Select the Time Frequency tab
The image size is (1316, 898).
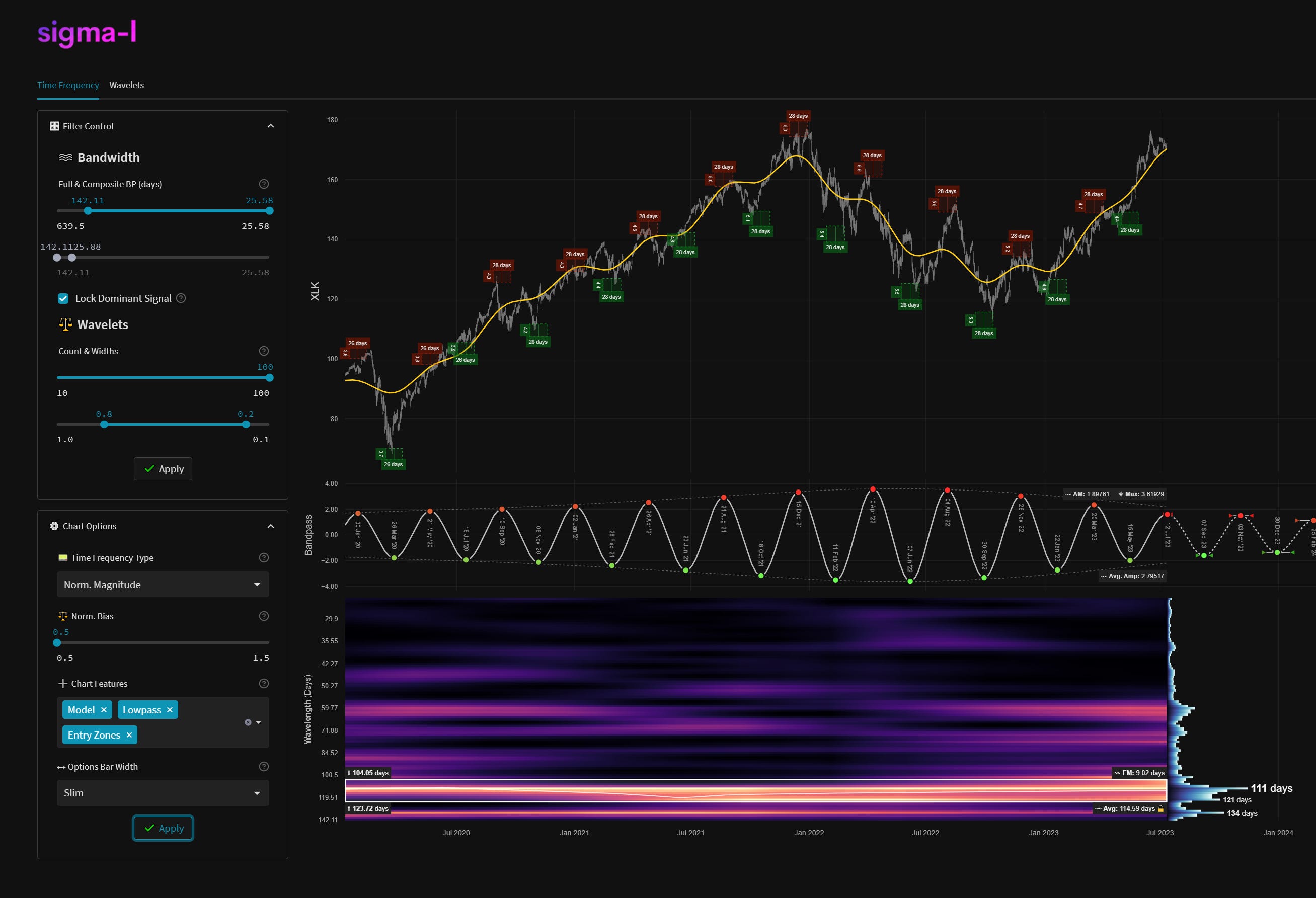tap(68, 85)
